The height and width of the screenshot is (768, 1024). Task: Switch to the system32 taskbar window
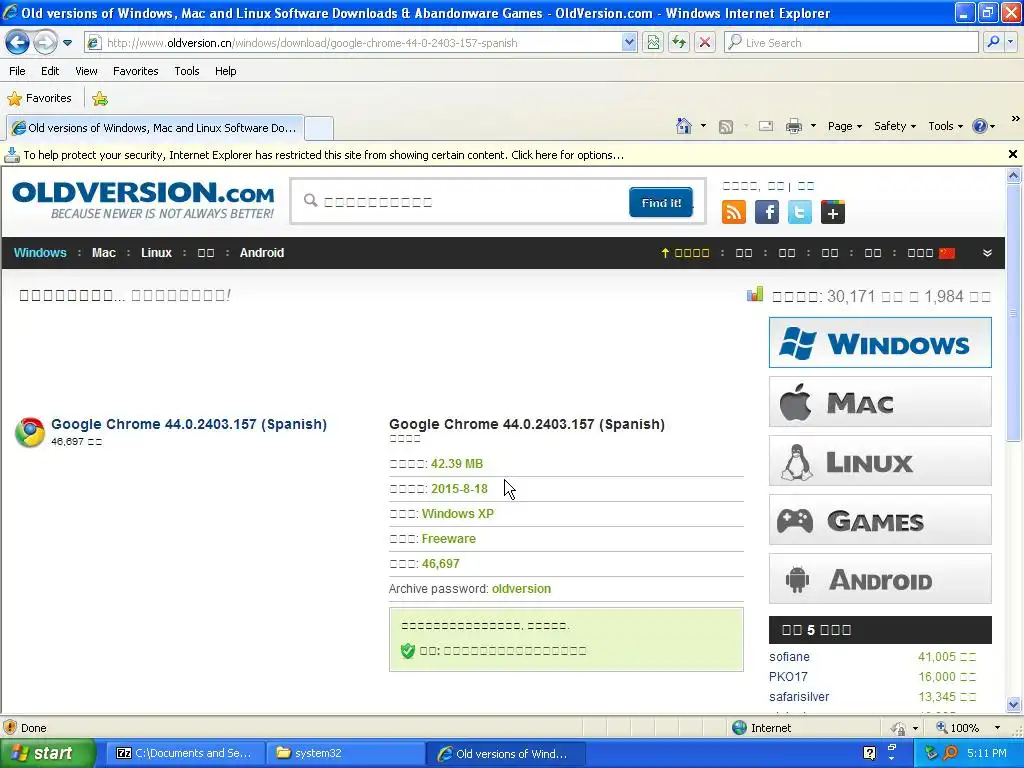click(346, 753)
